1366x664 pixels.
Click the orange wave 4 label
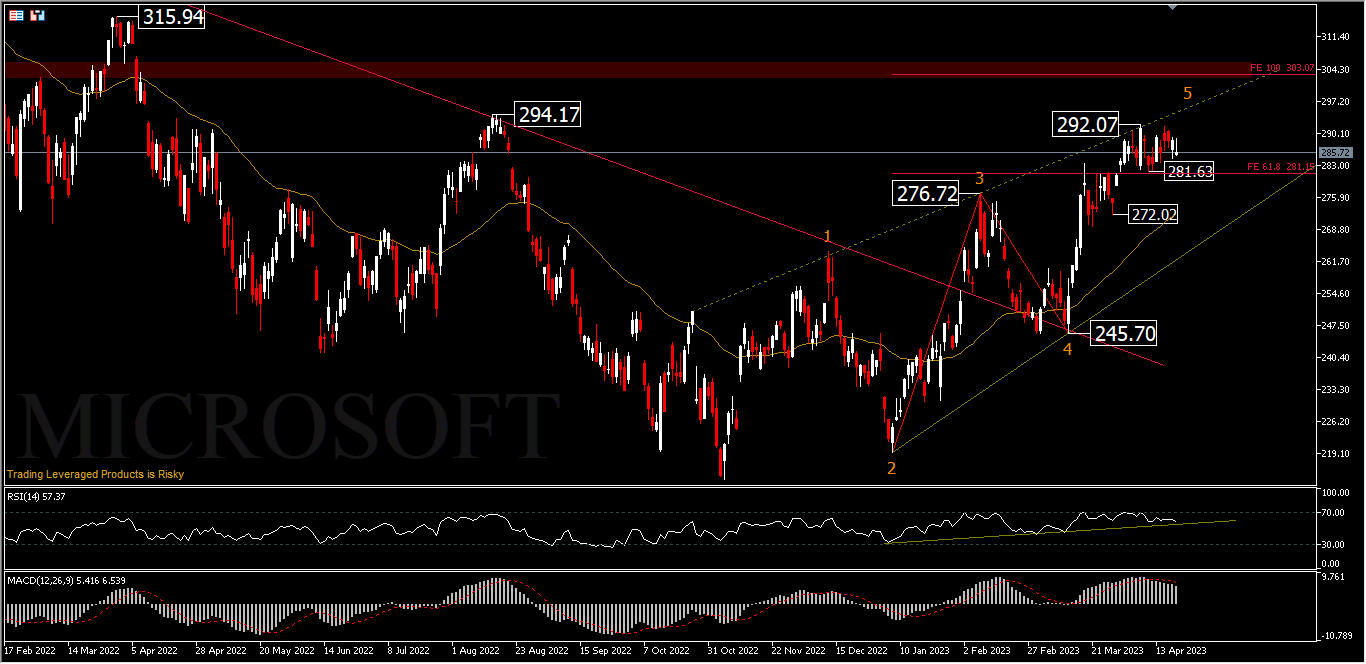[x=1067, y=349]
